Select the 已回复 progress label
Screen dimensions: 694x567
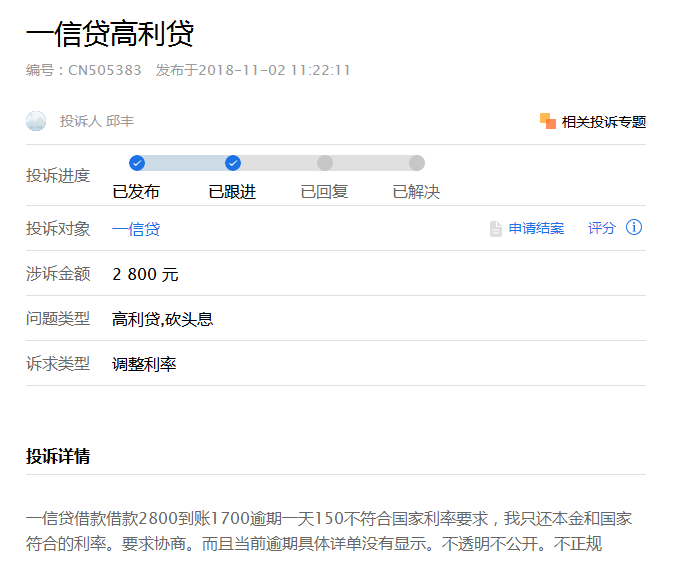pyautogui.click(x=324, y=192)
